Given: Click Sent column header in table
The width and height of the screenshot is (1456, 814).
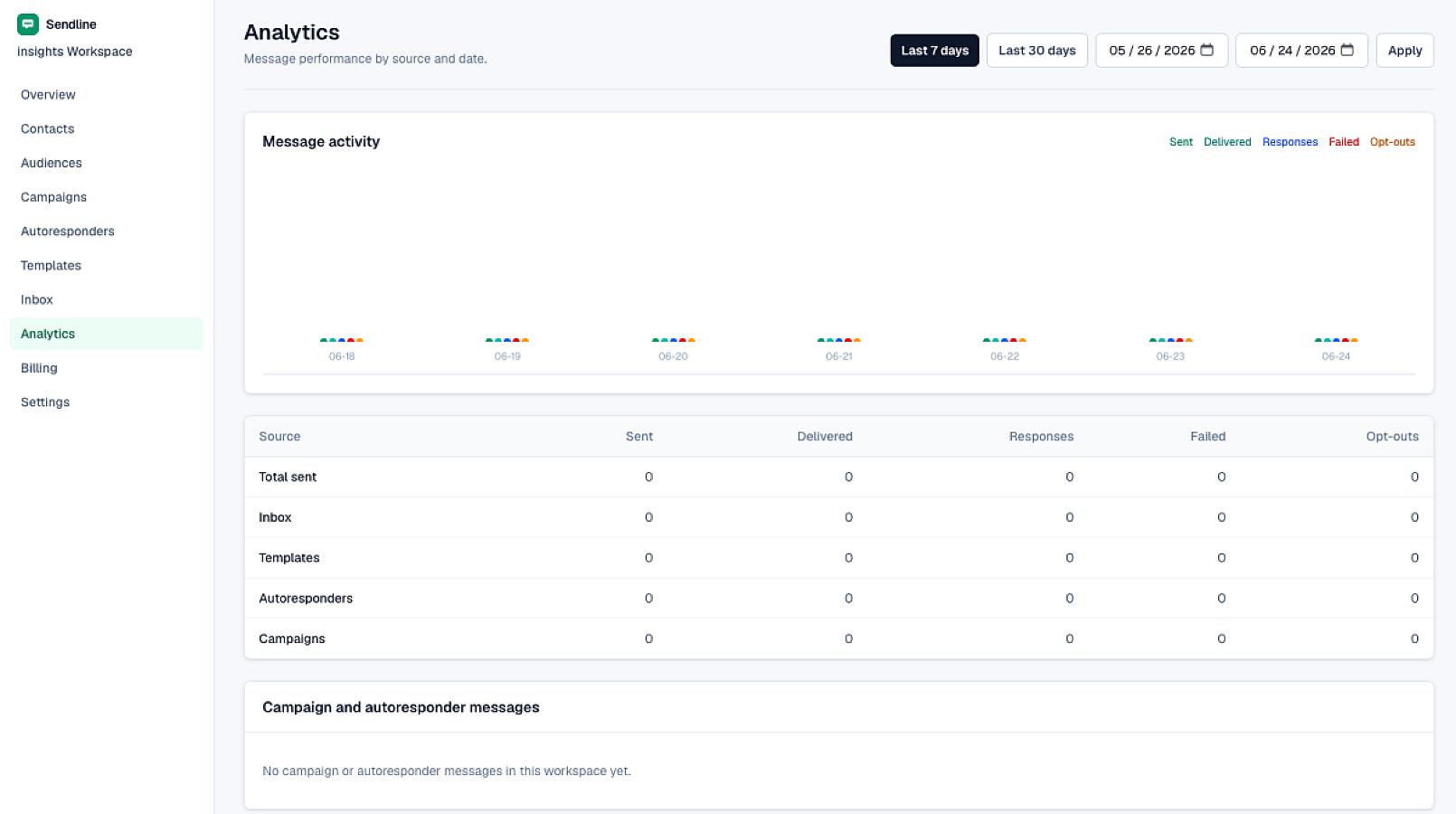Looking at the screenshot, I should 638,436.
